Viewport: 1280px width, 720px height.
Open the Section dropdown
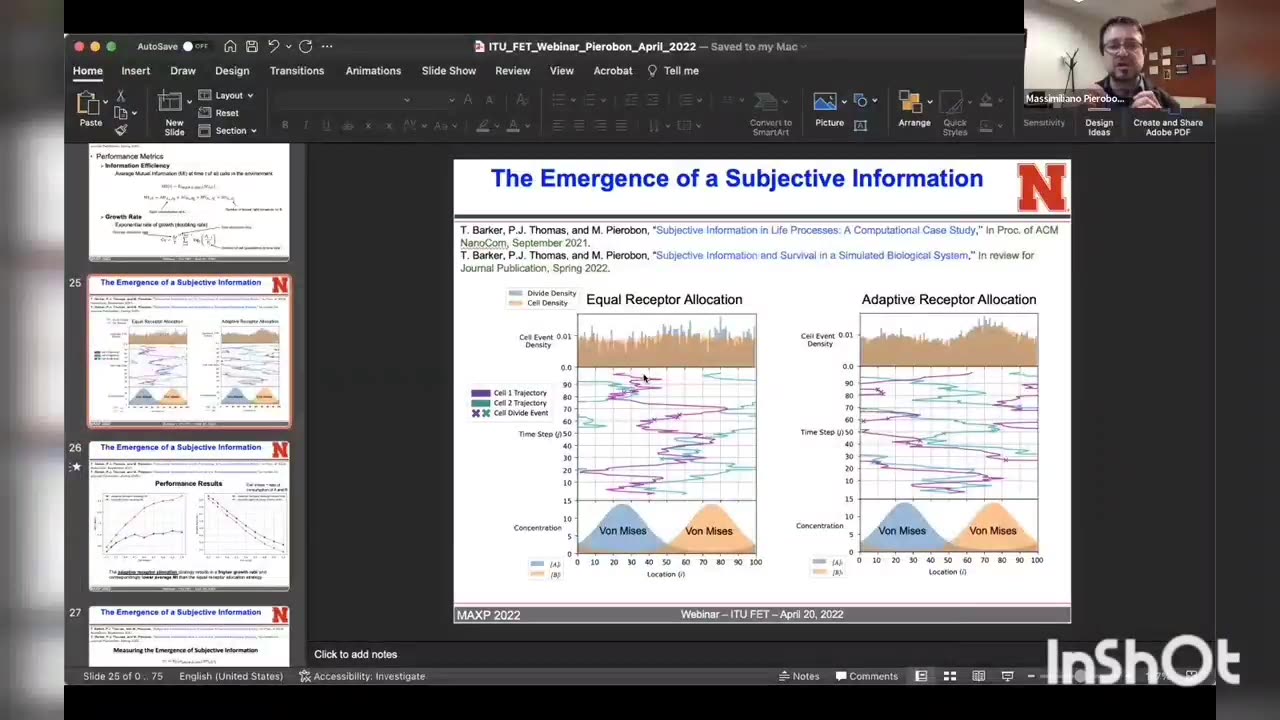click(x=227, y=131)
